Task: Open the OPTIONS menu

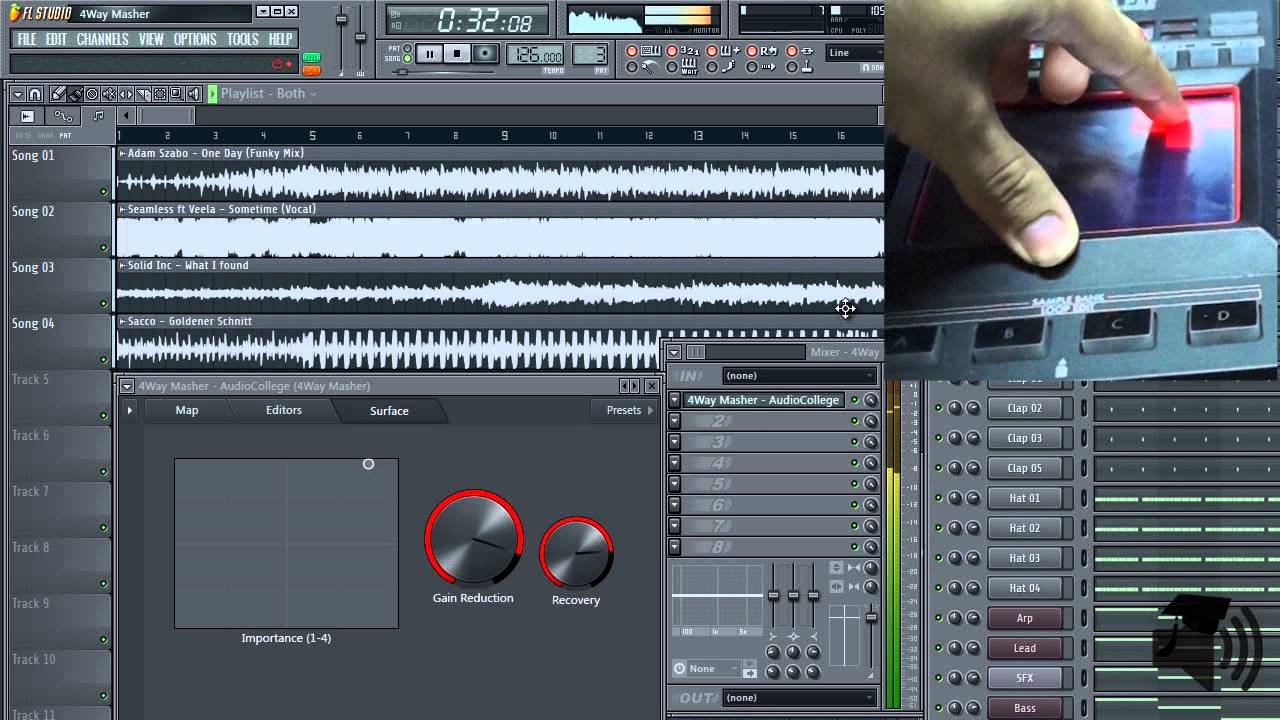Action: point(195,39)
